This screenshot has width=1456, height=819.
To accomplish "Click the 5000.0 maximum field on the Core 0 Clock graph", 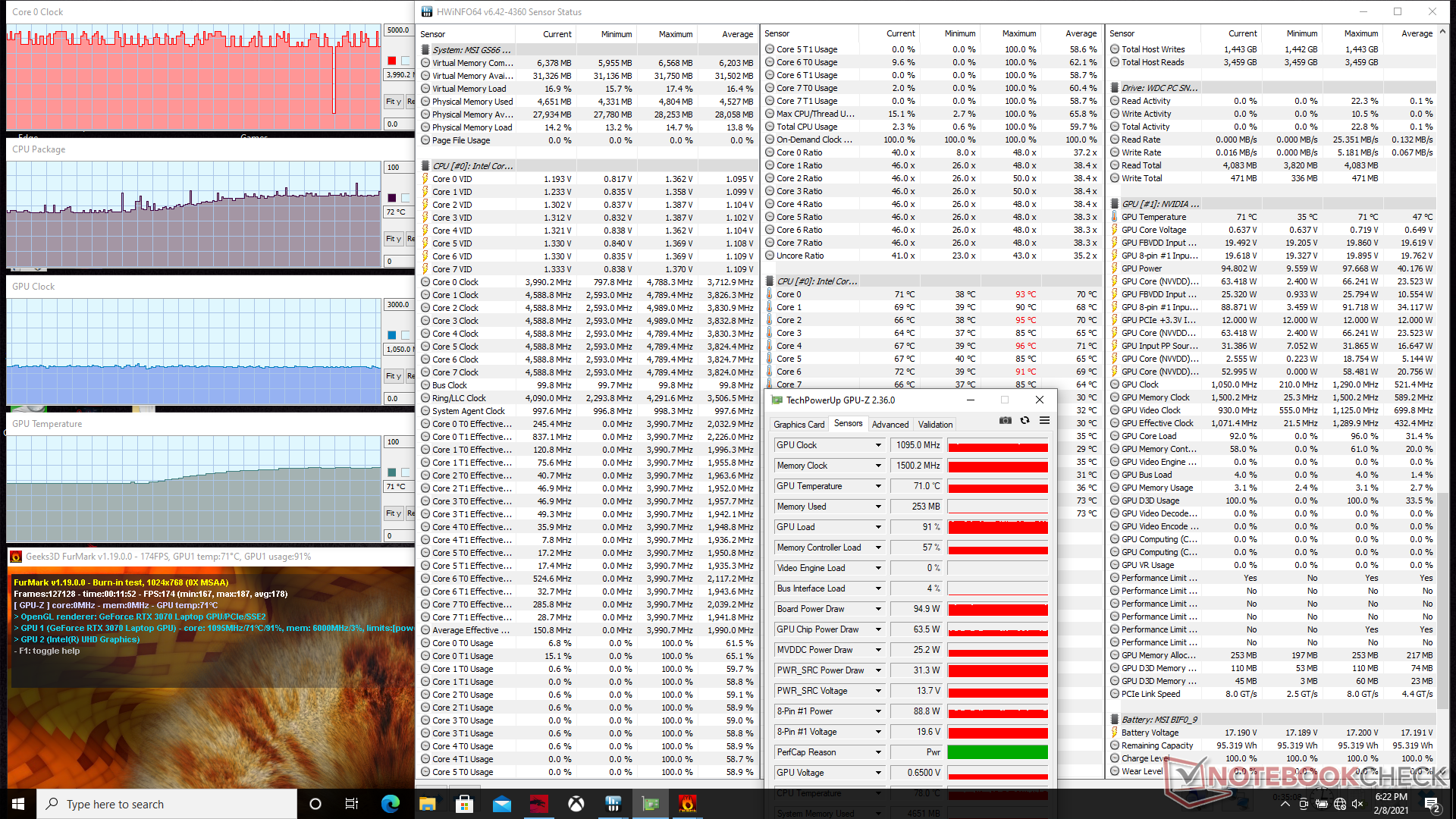I will coord(398,30).
